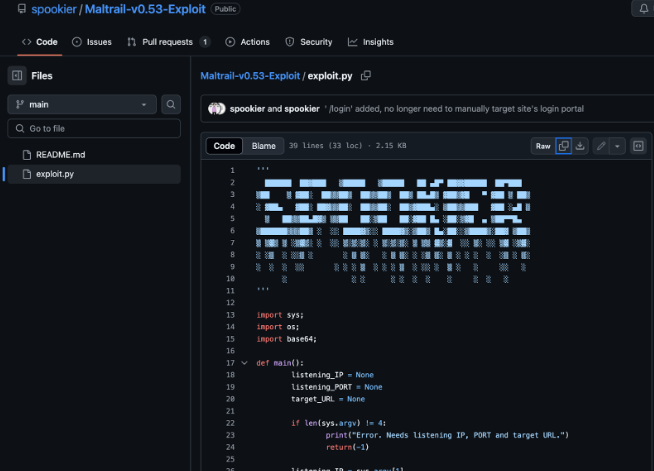Focus the Go to file input
Image resolution: width=654 pixels, height=471 pixels.
94,128
